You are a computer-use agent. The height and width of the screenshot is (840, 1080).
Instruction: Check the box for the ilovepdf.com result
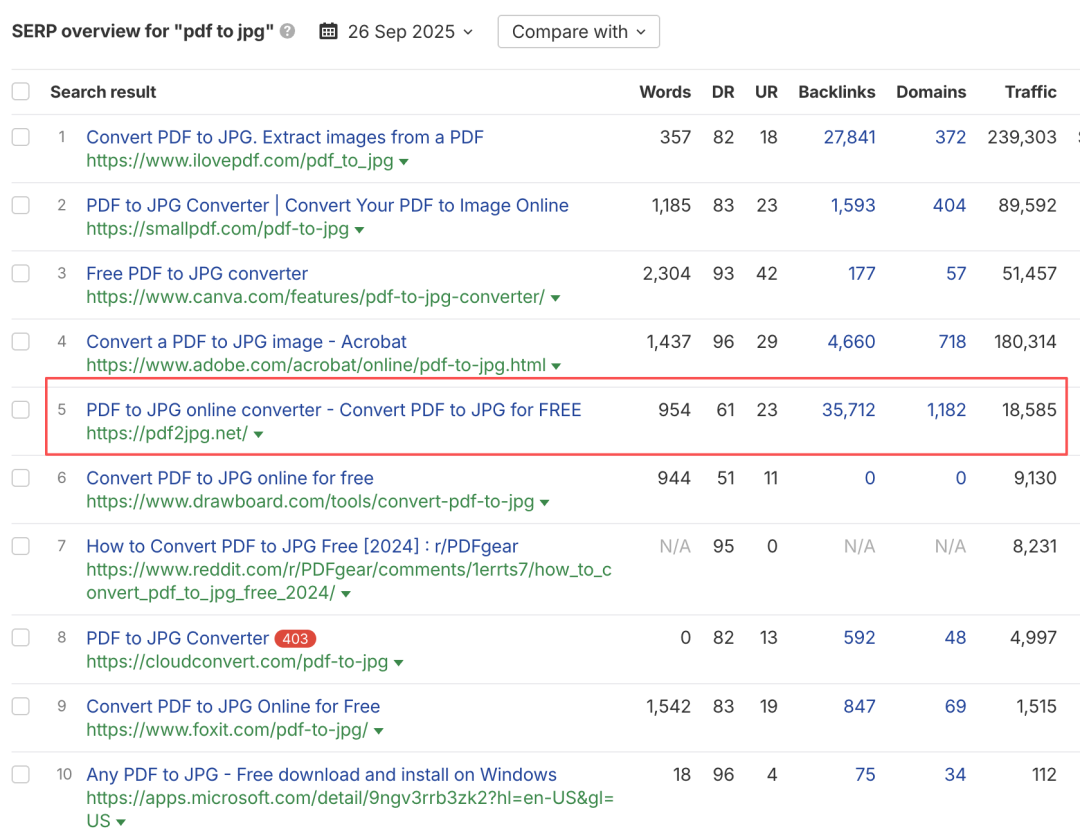pos(21,136)
